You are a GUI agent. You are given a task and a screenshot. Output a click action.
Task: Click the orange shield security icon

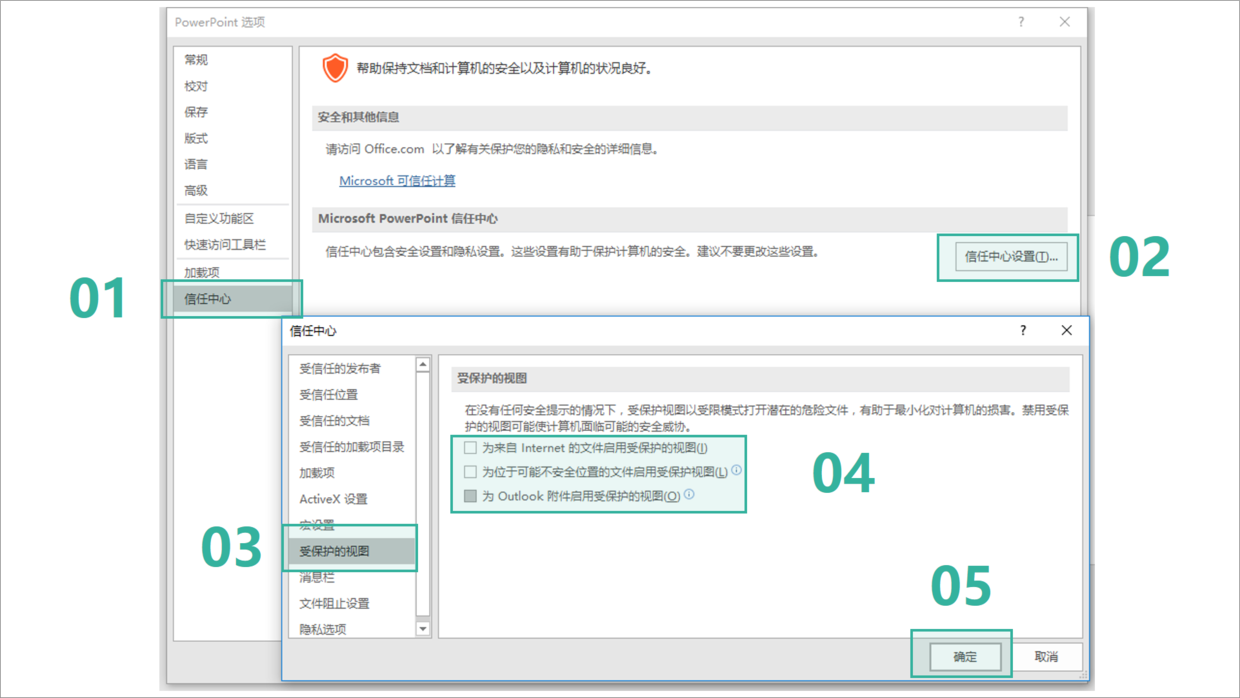point(335,68)
